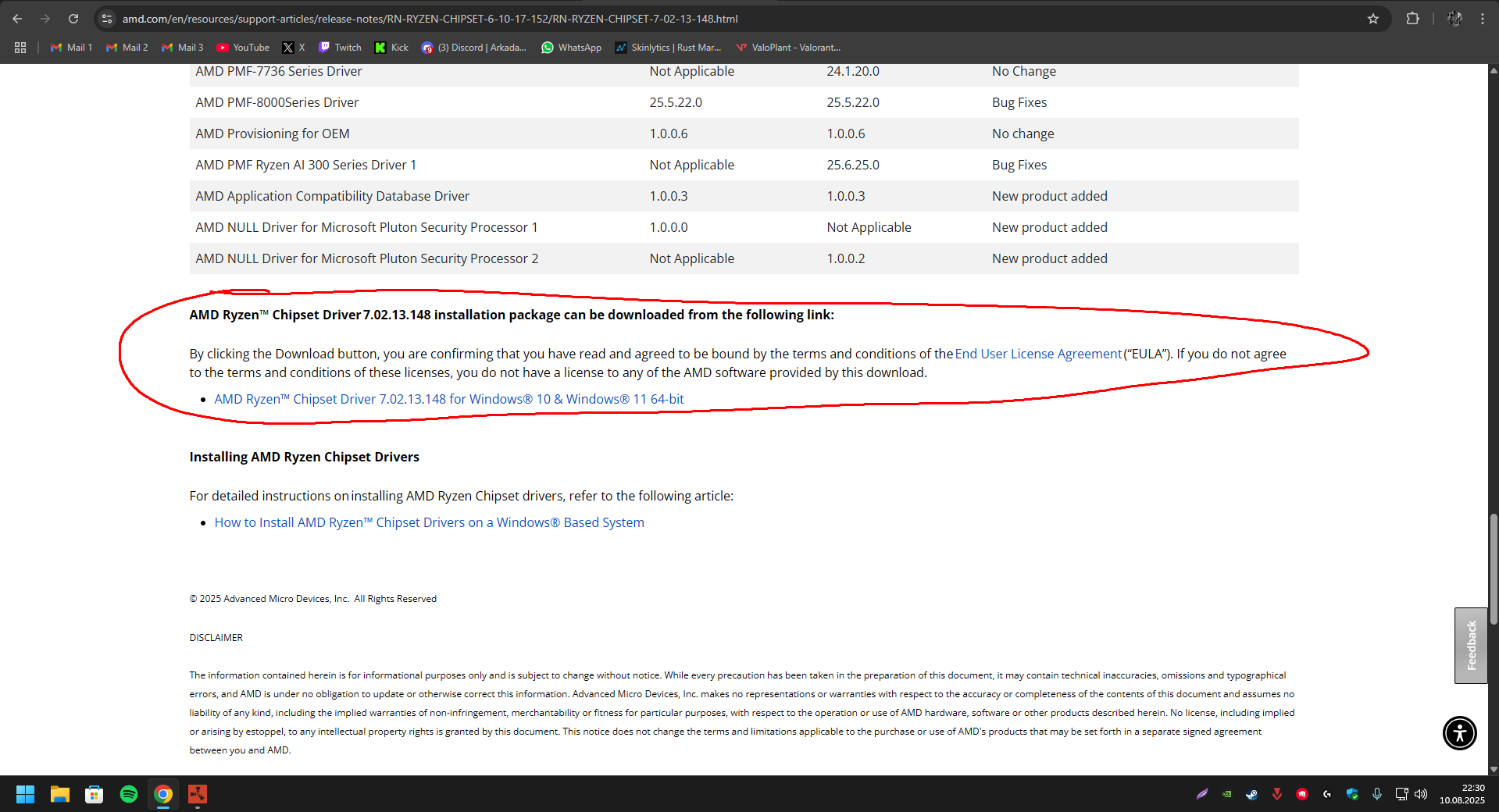Screen dimensions: 1499x812
Task: Select the 'AMD PMF-8000Series Driver' cell
Action: click(x=277, y=102)
